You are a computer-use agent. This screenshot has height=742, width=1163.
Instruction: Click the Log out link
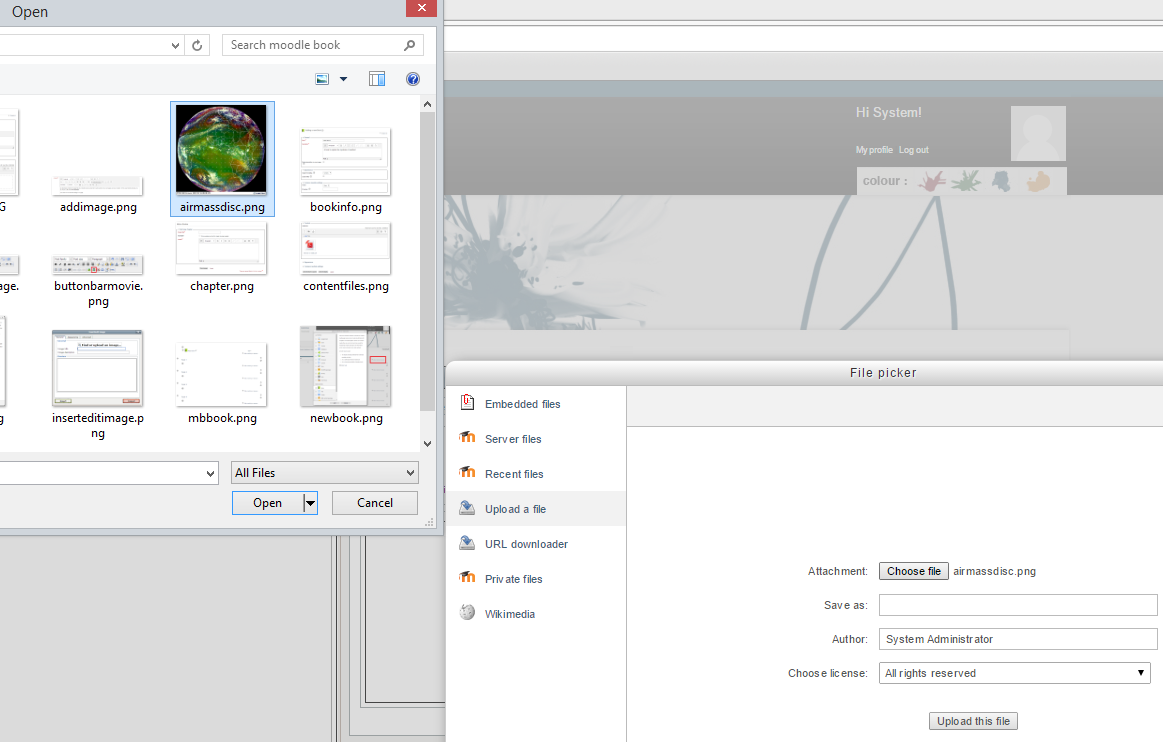pyautogui.click(x=914, y=150)
